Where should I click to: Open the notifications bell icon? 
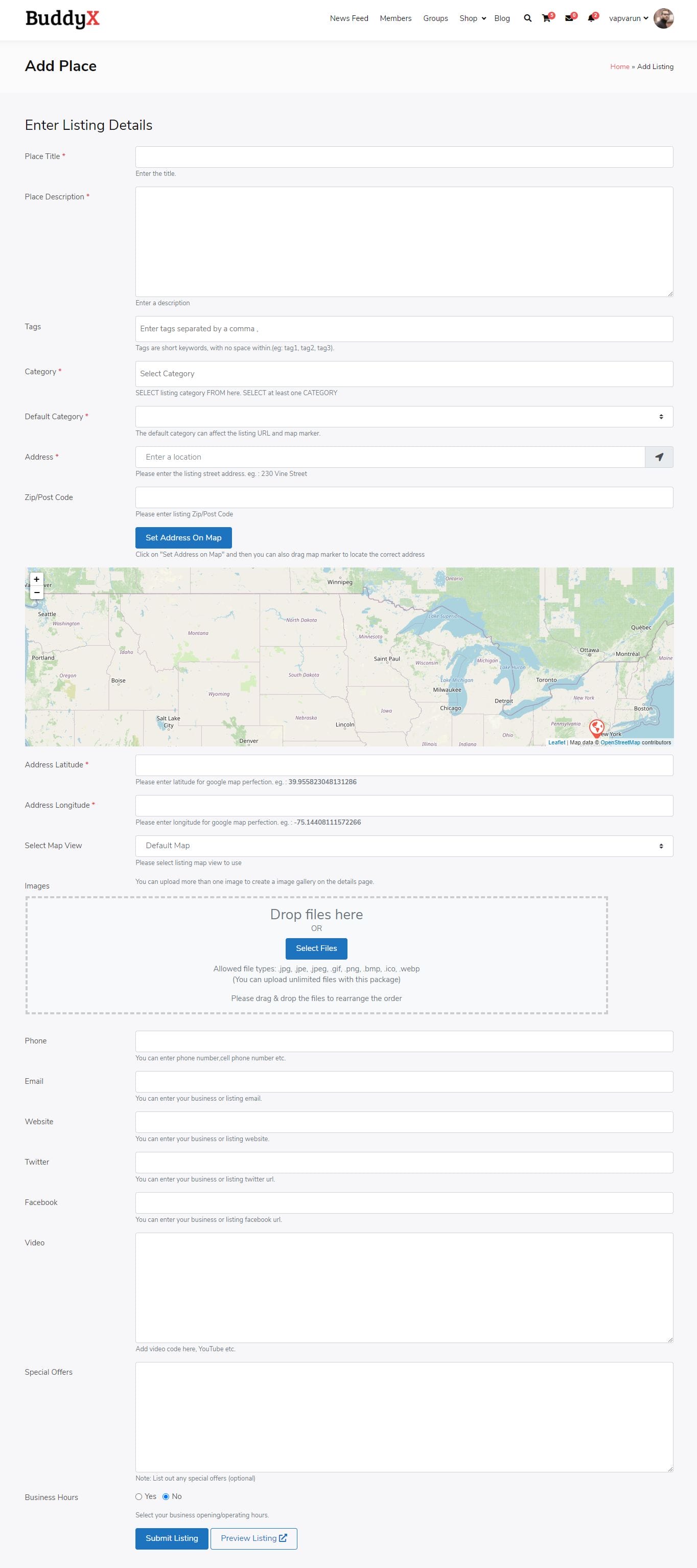591,18
